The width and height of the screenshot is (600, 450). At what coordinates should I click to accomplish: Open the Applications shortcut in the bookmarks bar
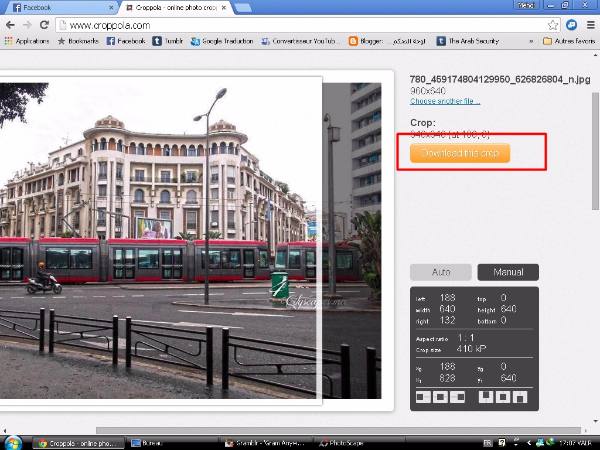(x=27, y=41)
